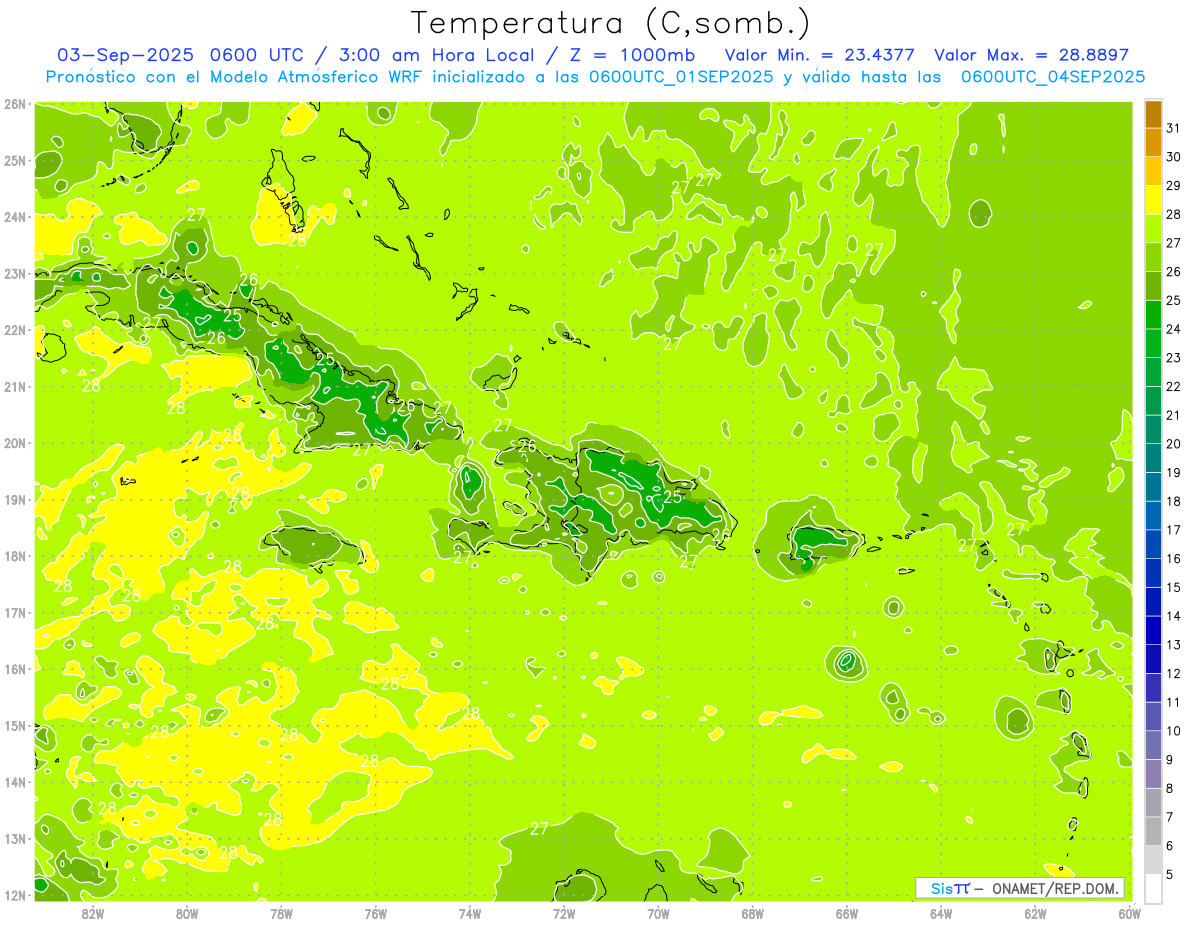Screen dimensions: 1200x927
Task: Click the colorbar label '15'
Action: click(x=1174, y=588)
